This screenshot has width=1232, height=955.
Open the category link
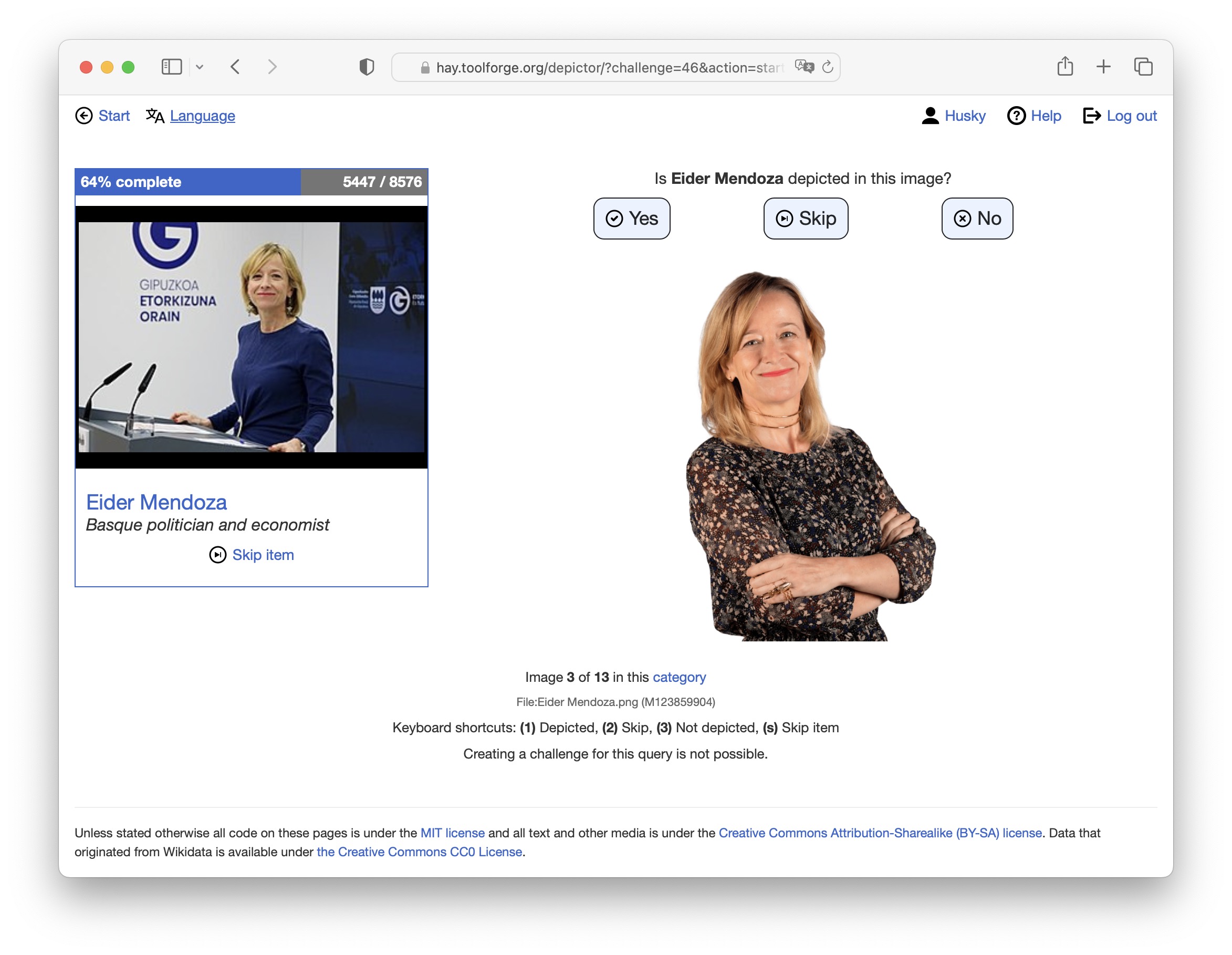[679, 677]
